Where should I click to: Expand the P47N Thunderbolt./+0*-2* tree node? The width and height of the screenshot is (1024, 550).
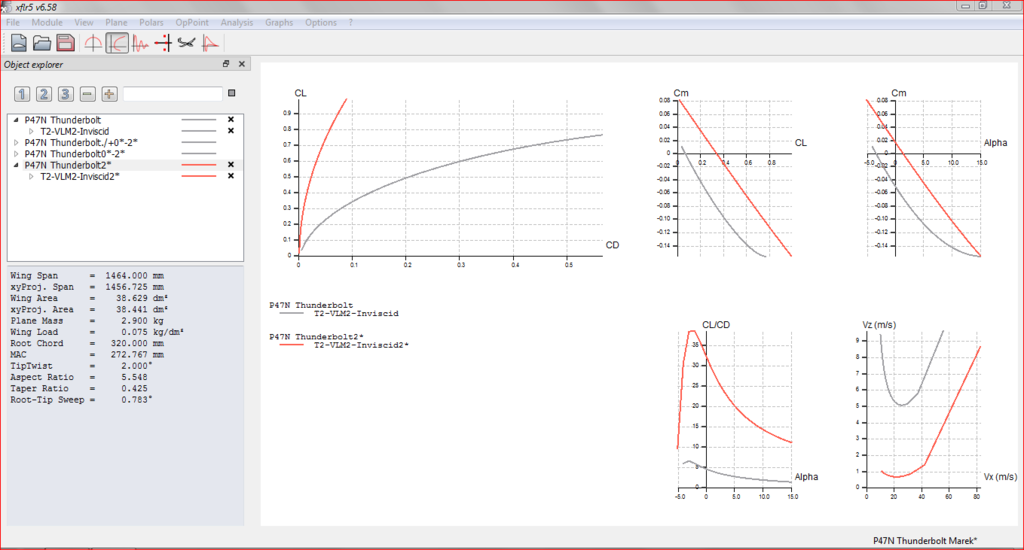coord(15,142)
